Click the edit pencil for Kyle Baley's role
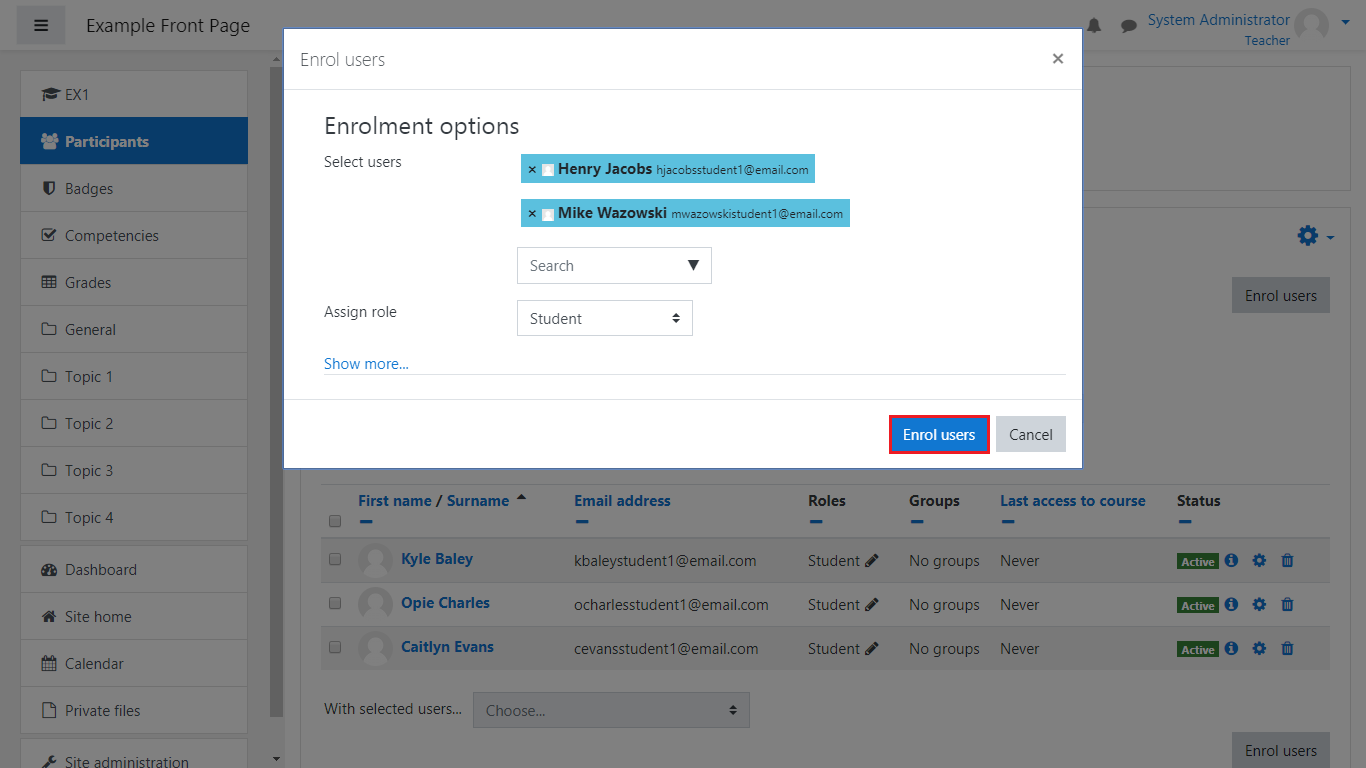Image resolution: width=1366 pixels, height=768 pixels. pyautogui.click(x=872, y=561)
